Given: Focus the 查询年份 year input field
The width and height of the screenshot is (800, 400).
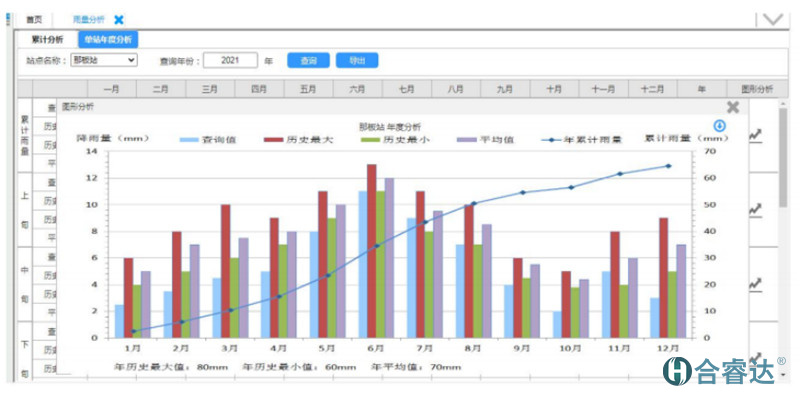Looking at the screenshot, I should [x=230, y=61].
